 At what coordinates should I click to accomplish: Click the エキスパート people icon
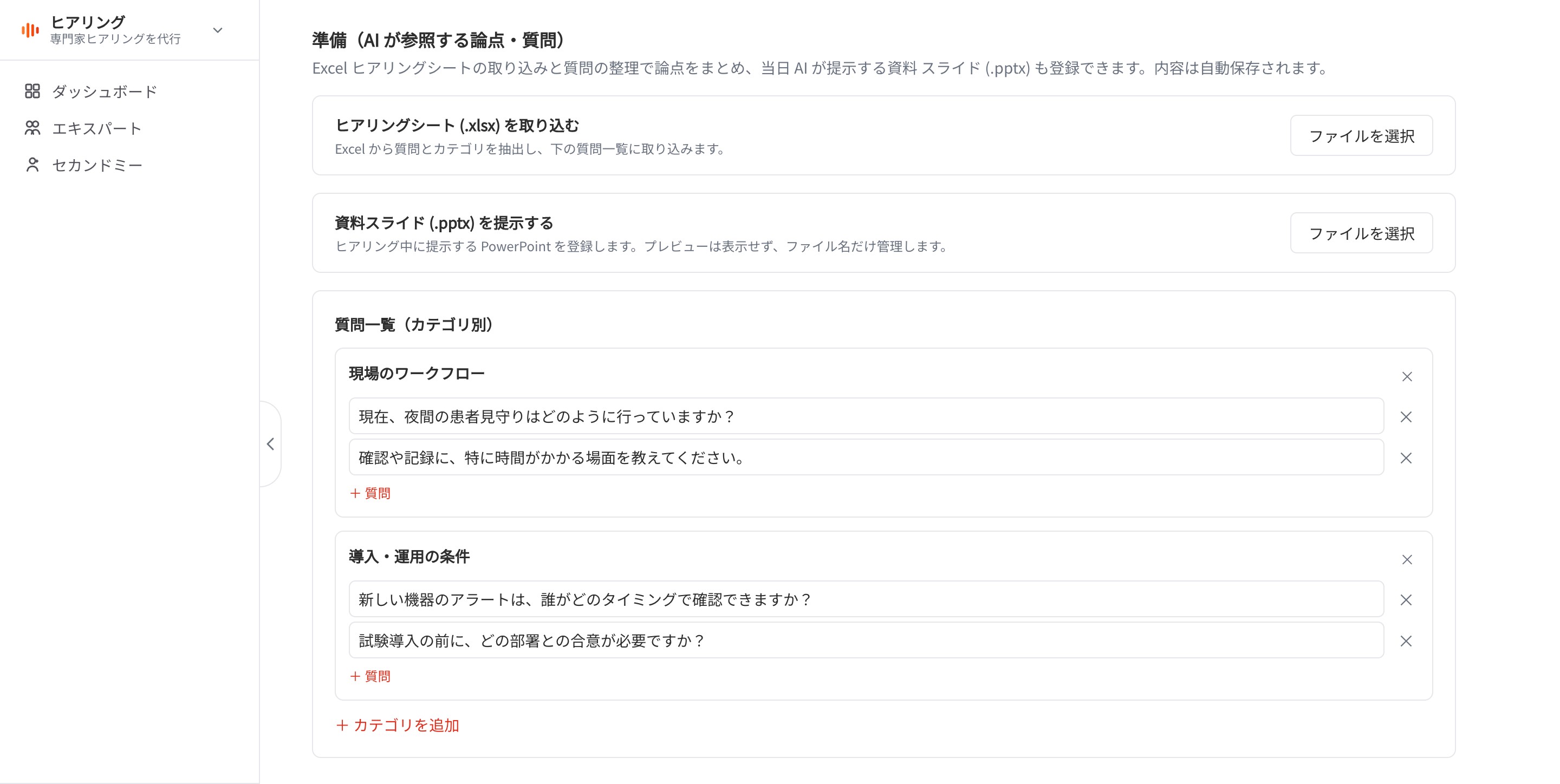pyautogui.click(x=32, y=128)
